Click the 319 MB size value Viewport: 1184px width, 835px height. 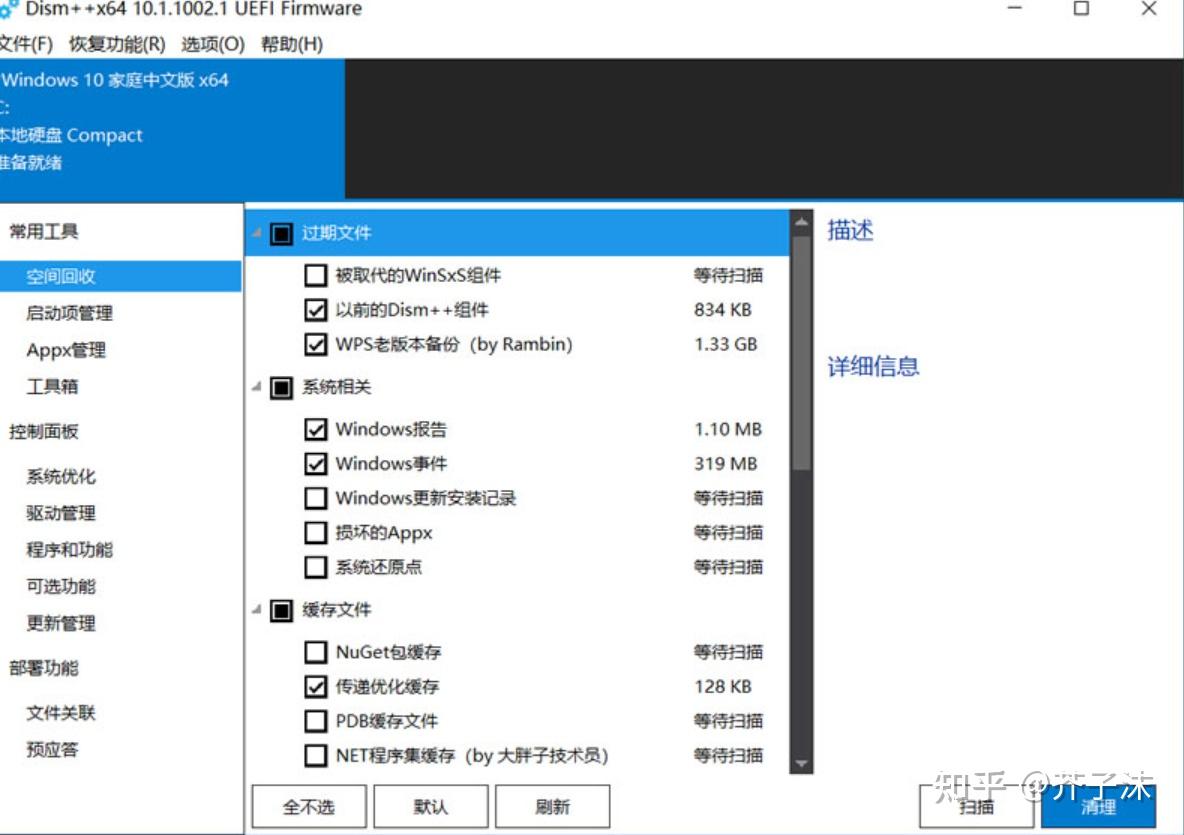point(726,464)
